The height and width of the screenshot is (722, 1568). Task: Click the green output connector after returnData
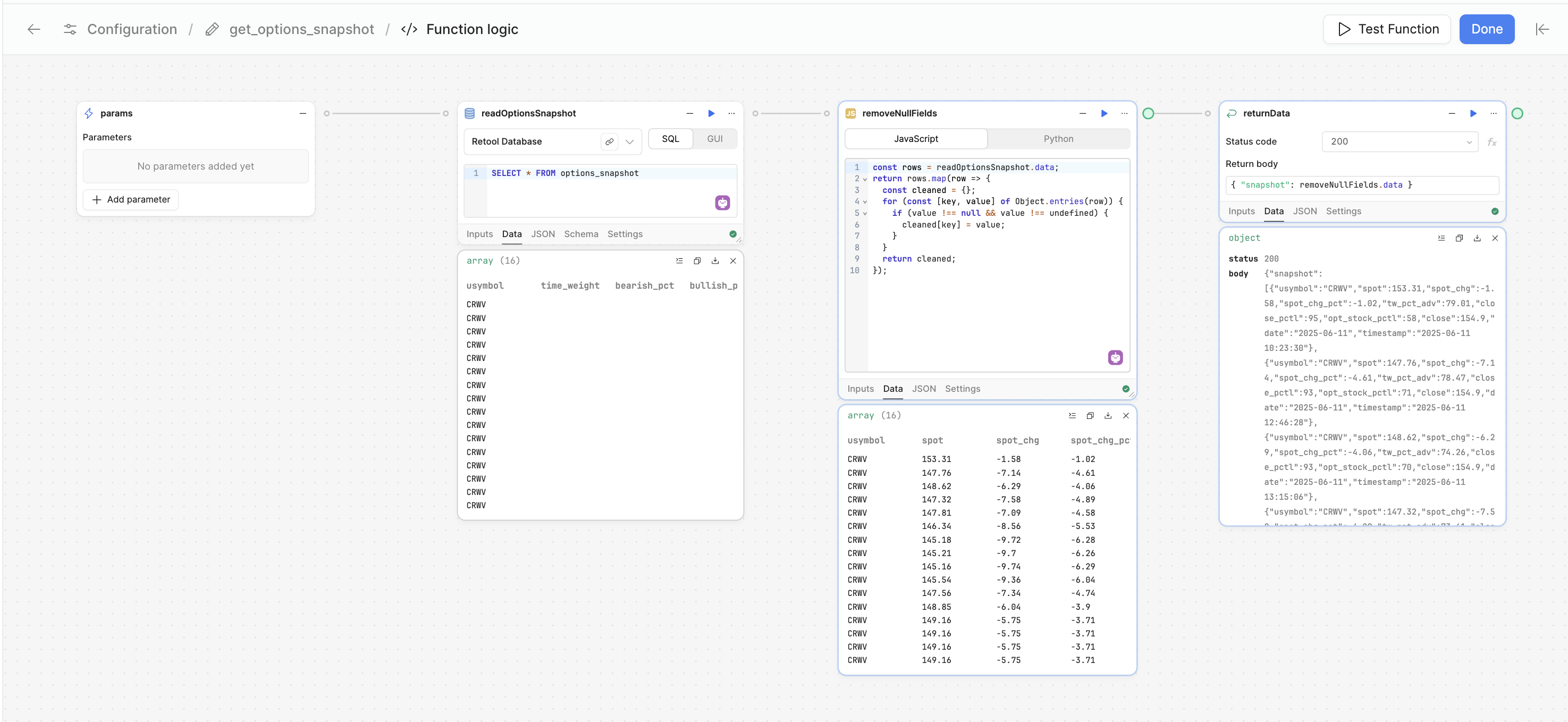coord(1517,113)
